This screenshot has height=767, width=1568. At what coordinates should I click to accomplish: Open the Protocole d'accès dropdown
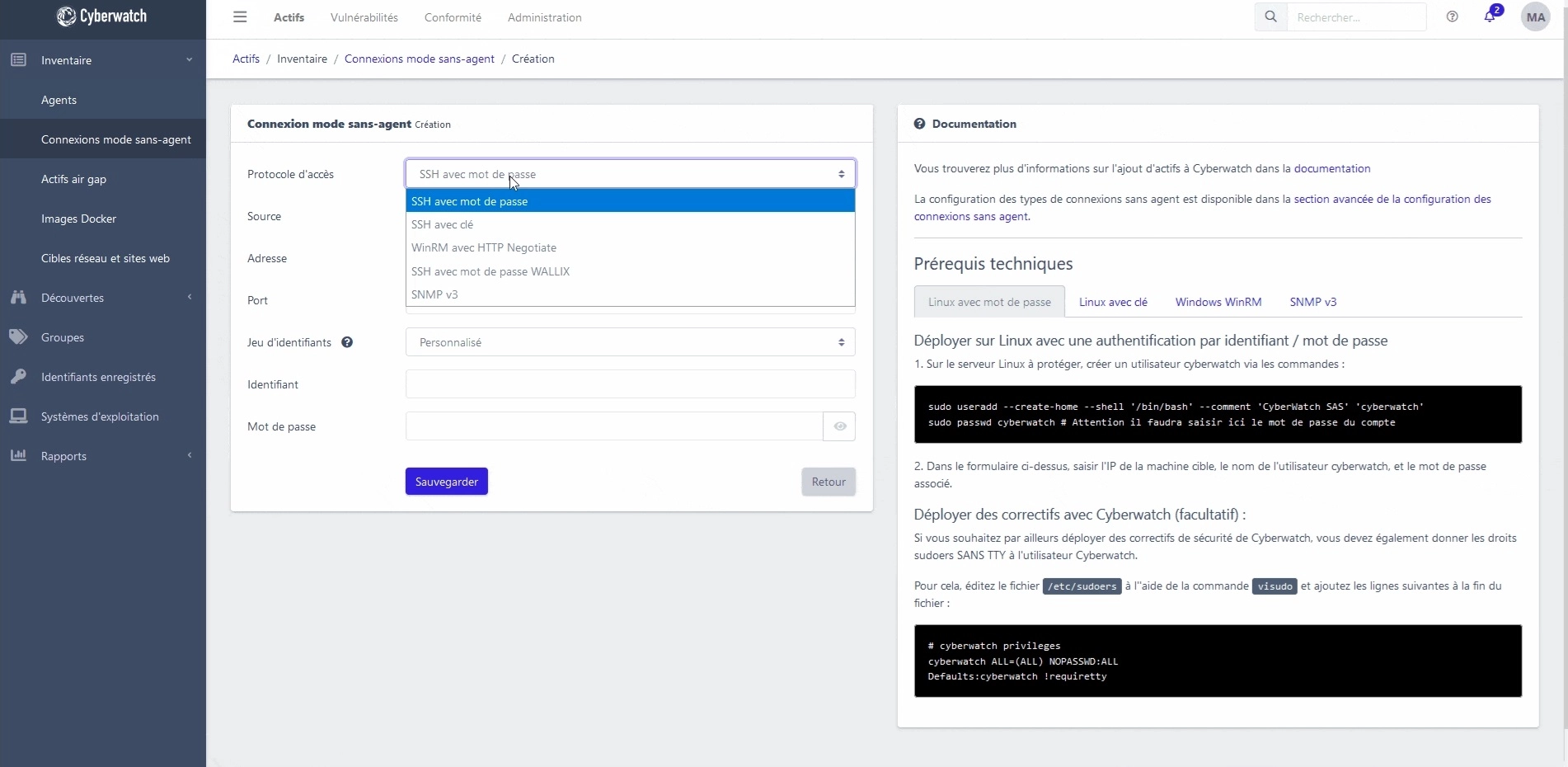pyautogui.click(x=631, y=174)
